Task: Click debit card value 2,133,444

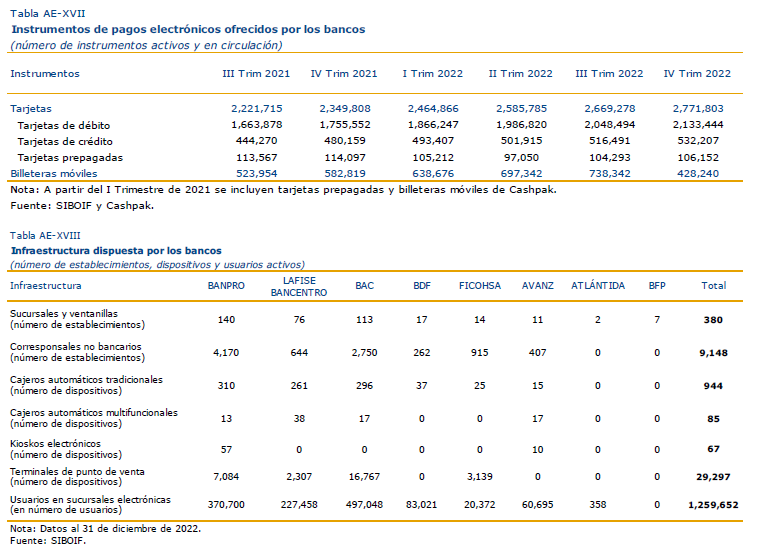Action: pos(698,125)
